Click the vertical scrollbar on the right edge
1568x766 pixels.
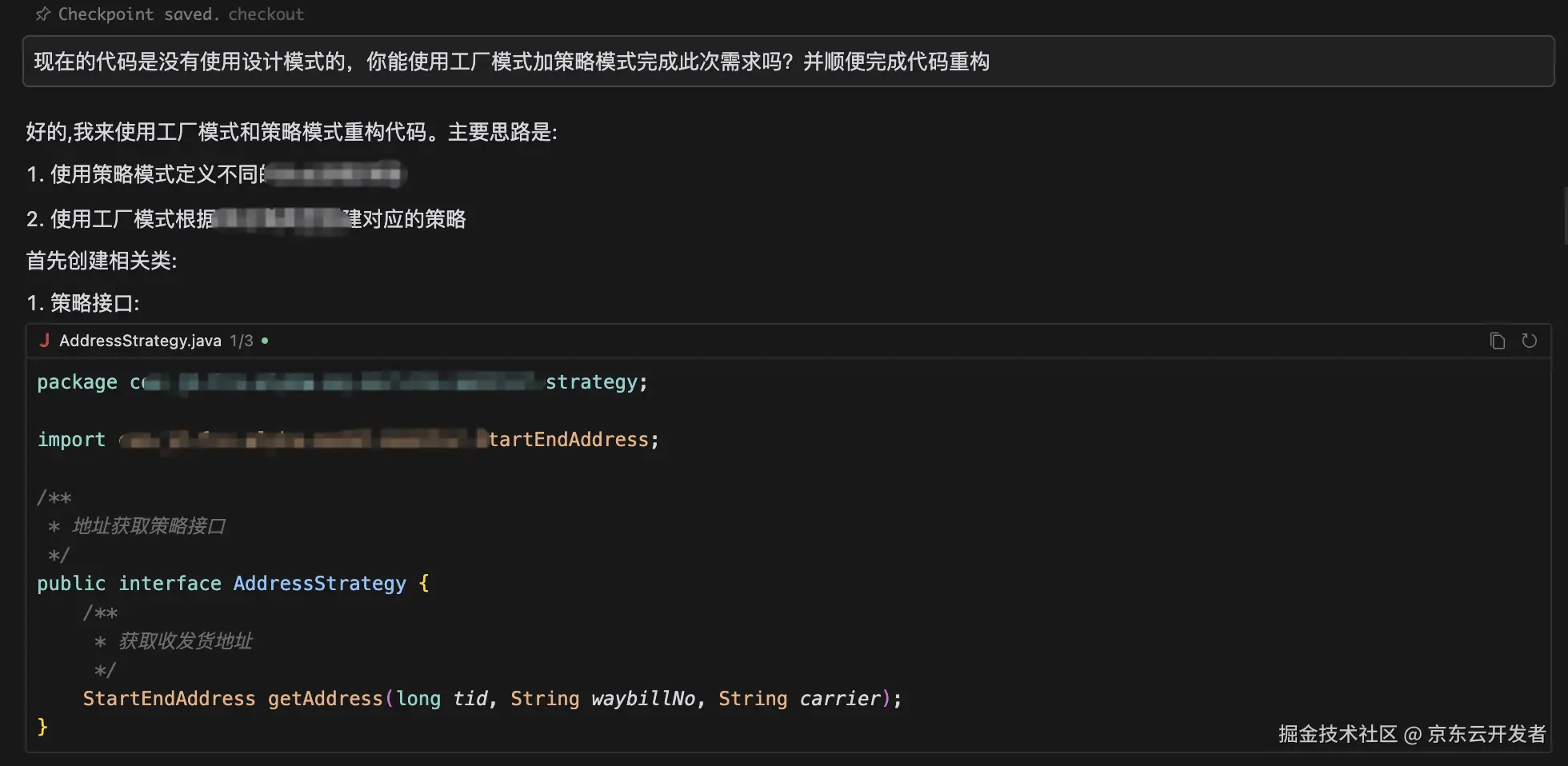click(x=1565, y=216)
